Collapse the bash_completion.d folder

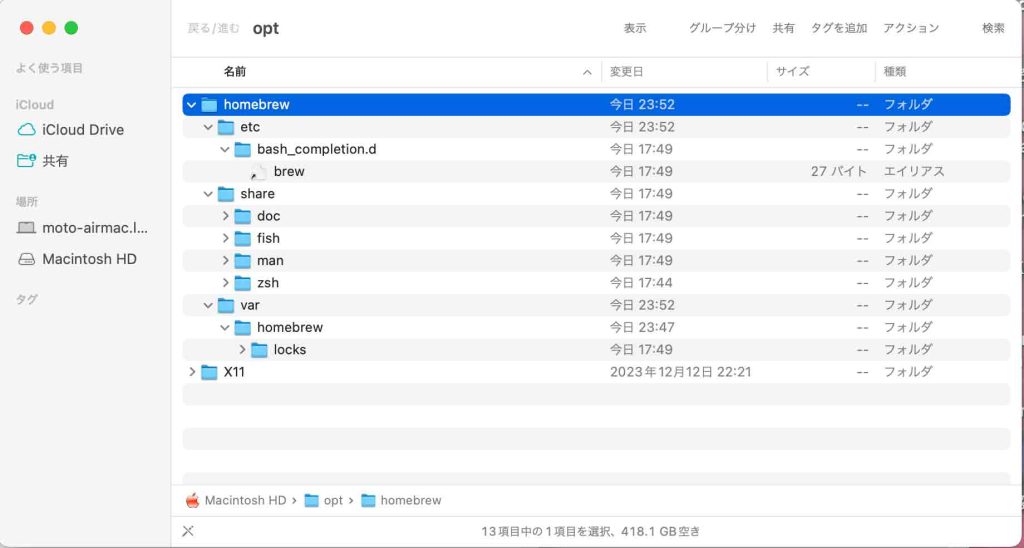(225, 149)
